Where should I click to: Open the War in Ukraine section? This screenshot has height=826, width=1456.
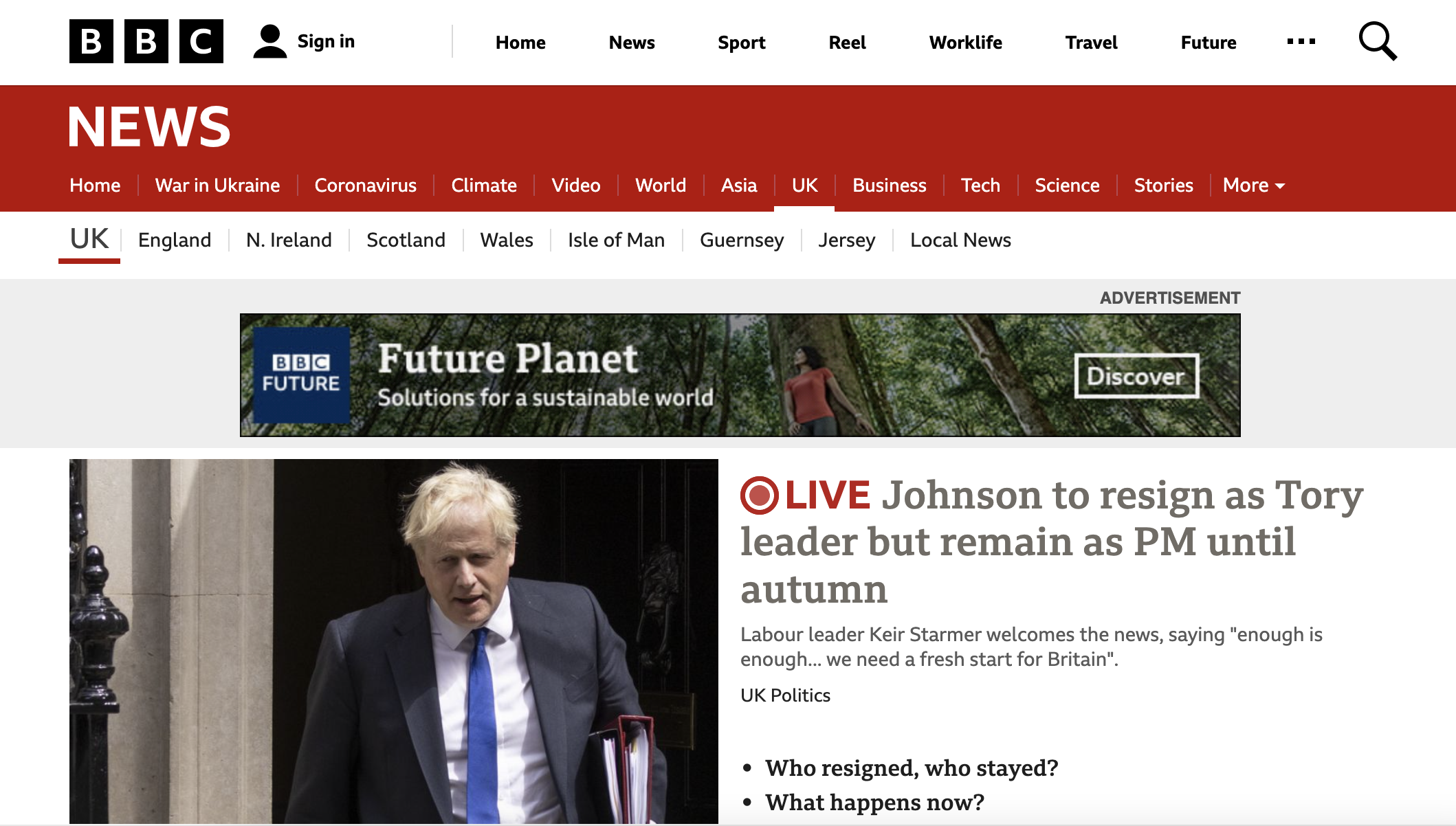[217, 186]
